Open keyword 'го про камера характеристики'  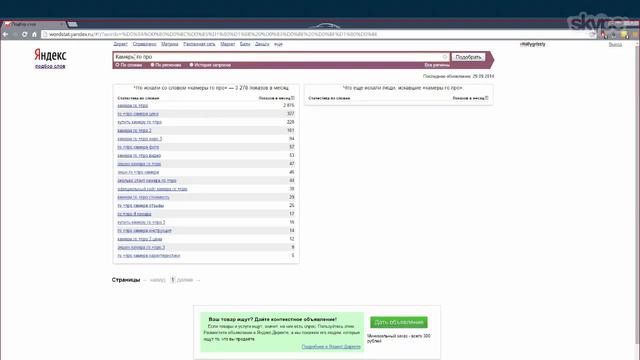click(x=149, y=256)
